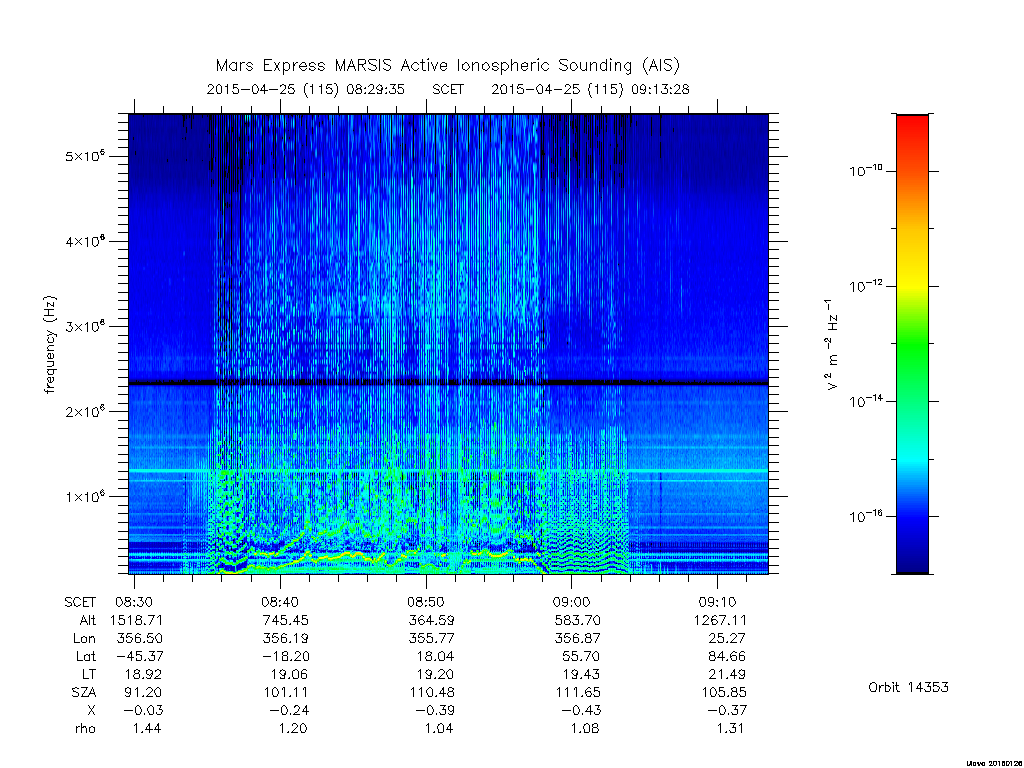
Task: Click the frequency (Hz) axis title
Action: point(50,345)
